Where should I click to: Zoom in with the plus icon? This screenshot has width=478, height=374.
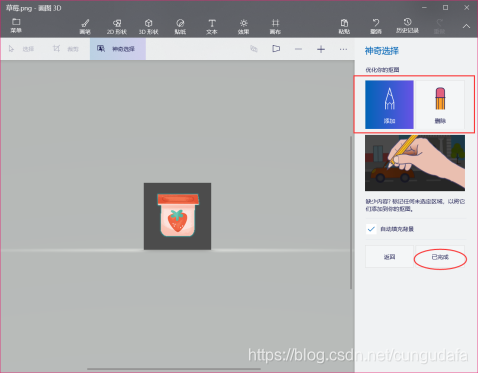tap(321, 49)
